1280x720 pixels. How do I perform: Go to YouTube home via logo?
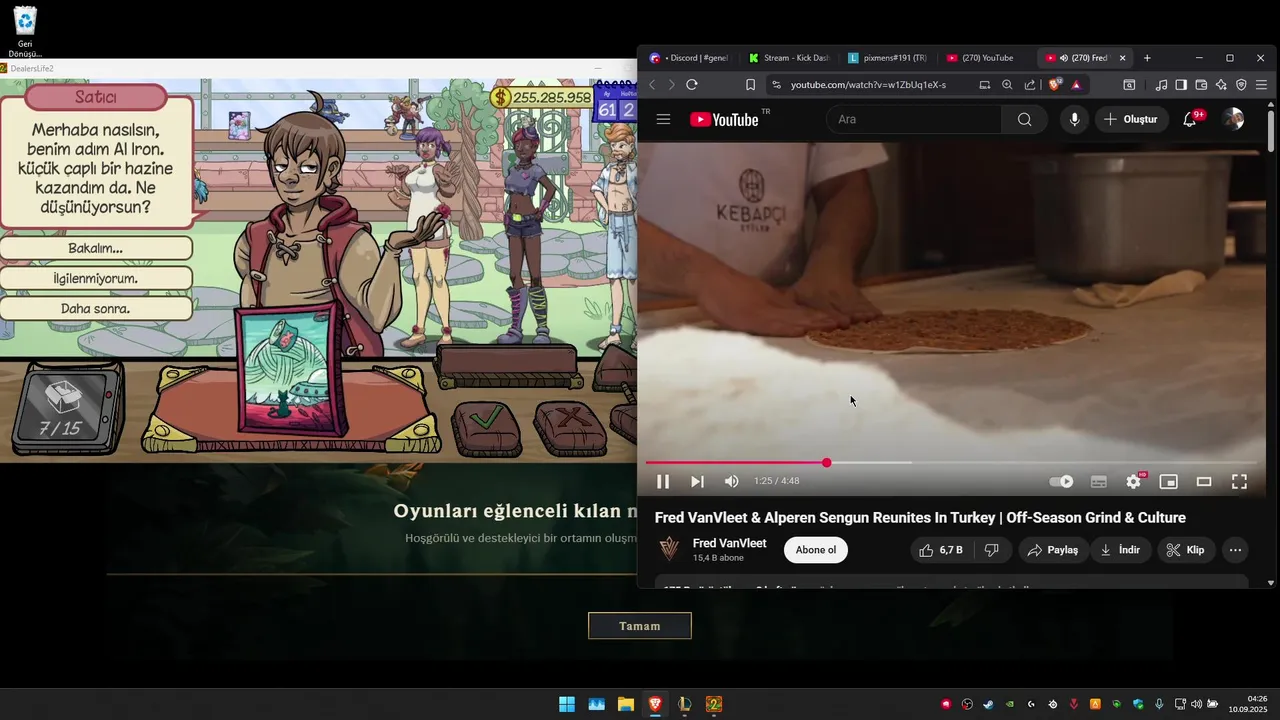pyautogui.click(x=724, y=119)
